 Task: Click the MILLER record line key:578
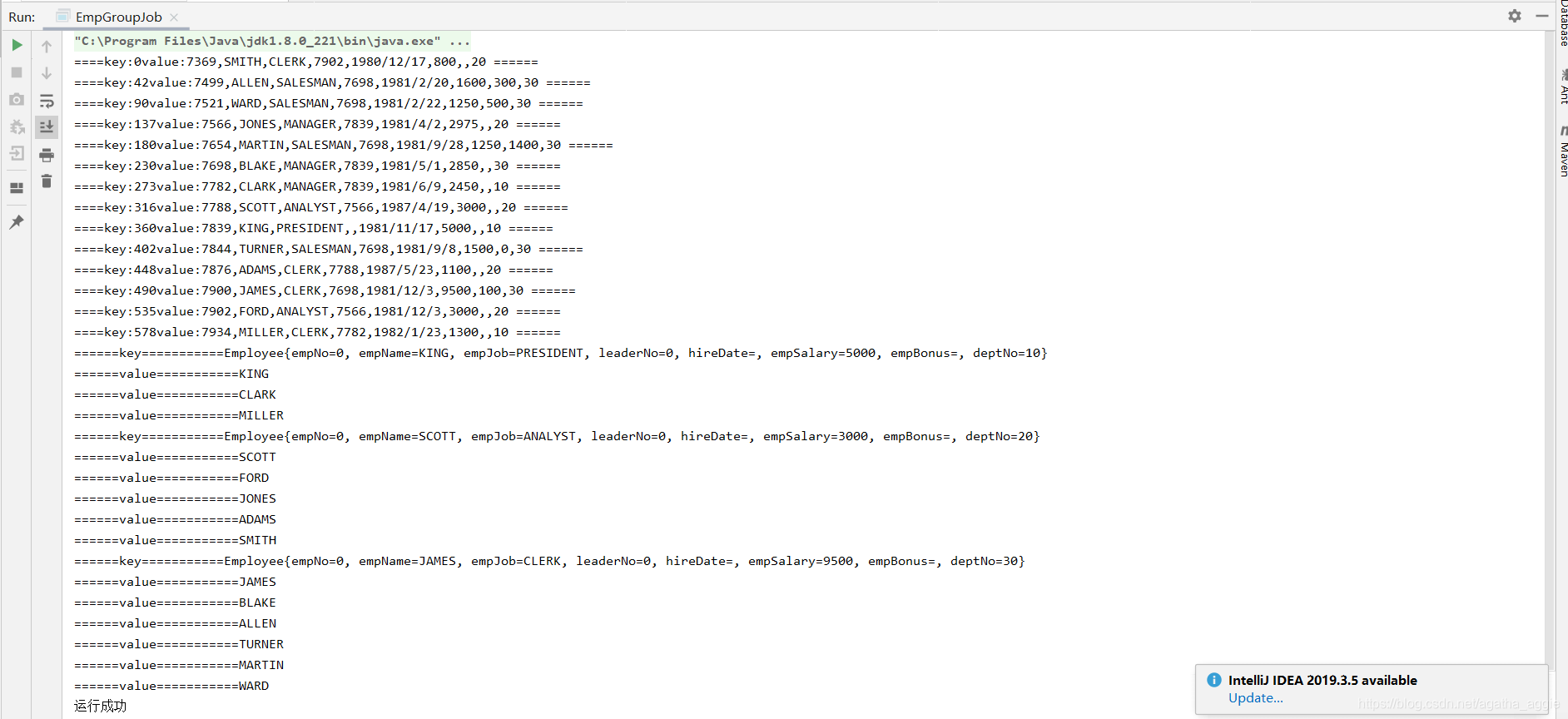[317, 332]
